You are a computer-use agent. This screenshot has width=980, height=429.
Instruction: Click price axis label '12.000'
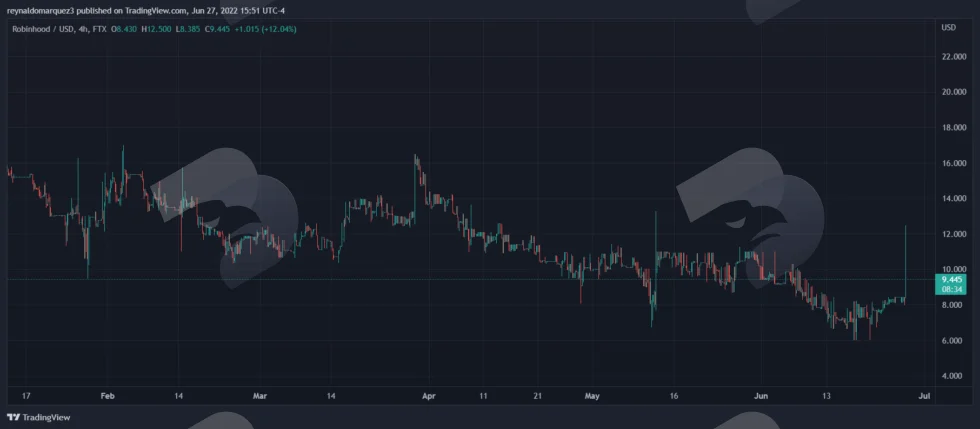pyautogui.click(x=954, y=235)
